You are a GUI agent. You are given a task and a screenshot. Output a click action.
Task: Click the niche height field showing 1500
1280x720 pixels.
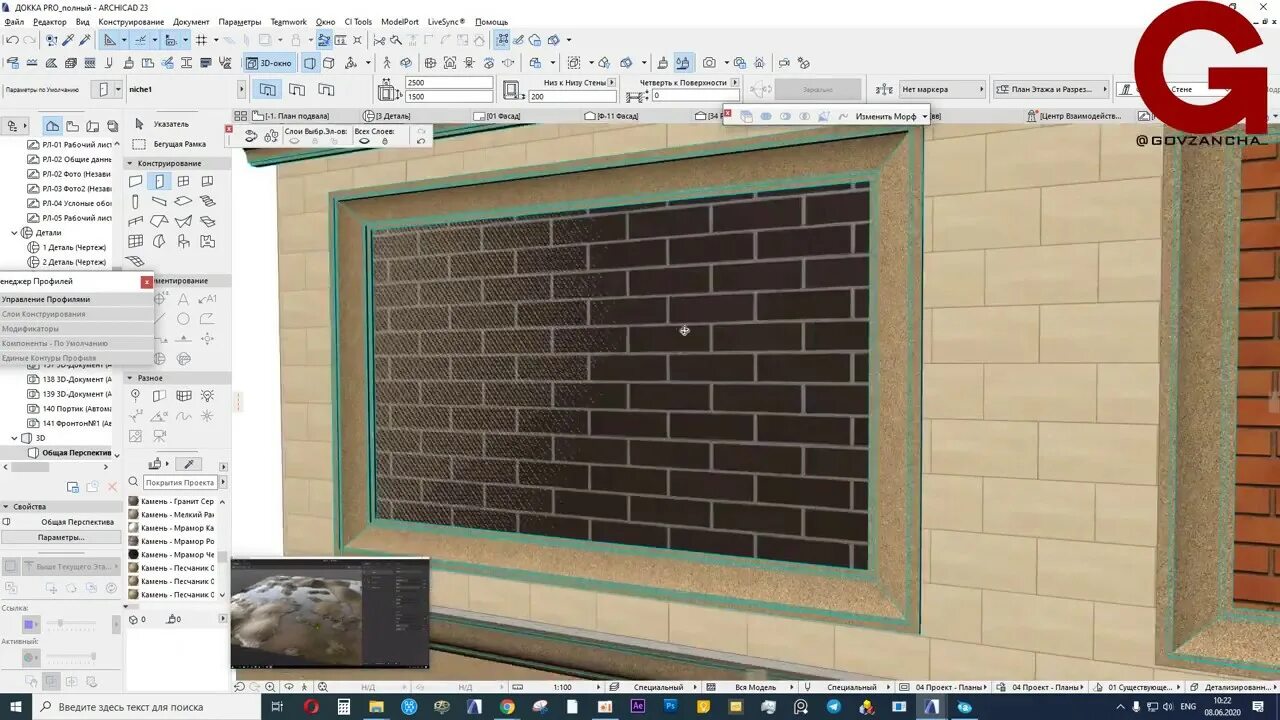point(449,96)
